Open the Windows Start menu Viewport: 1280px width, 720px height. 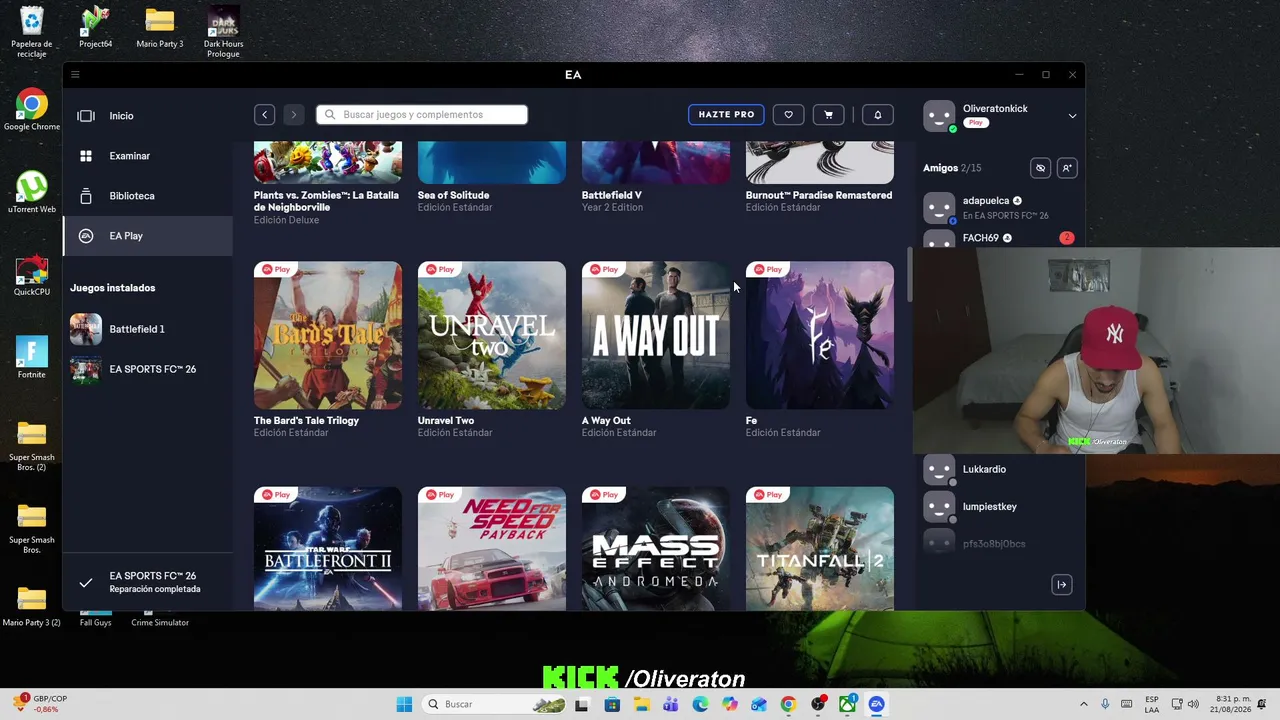pyautogui.click(x=404, y=704)
